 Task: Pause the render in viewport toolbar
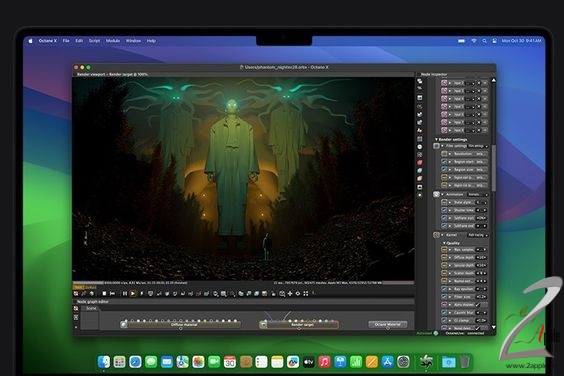tap(124, 294)
